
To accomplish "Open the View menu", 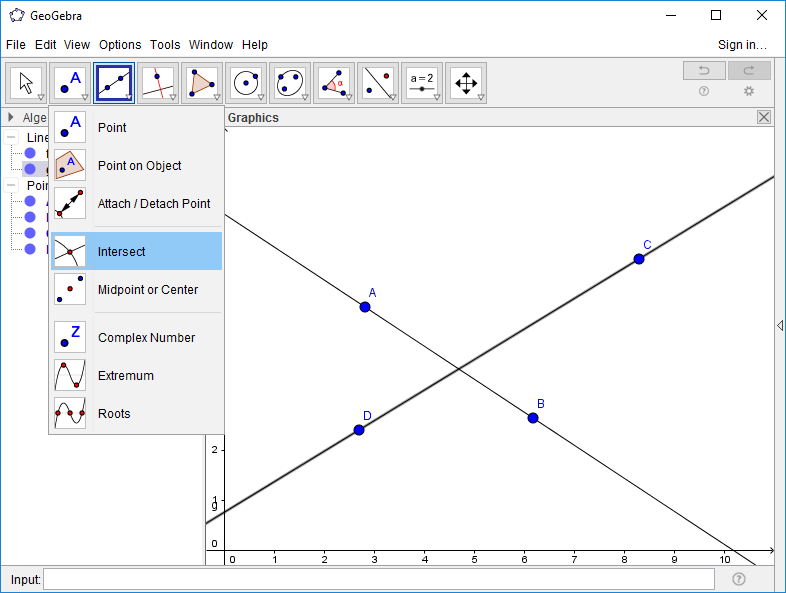I will click(x=77, y=45).
